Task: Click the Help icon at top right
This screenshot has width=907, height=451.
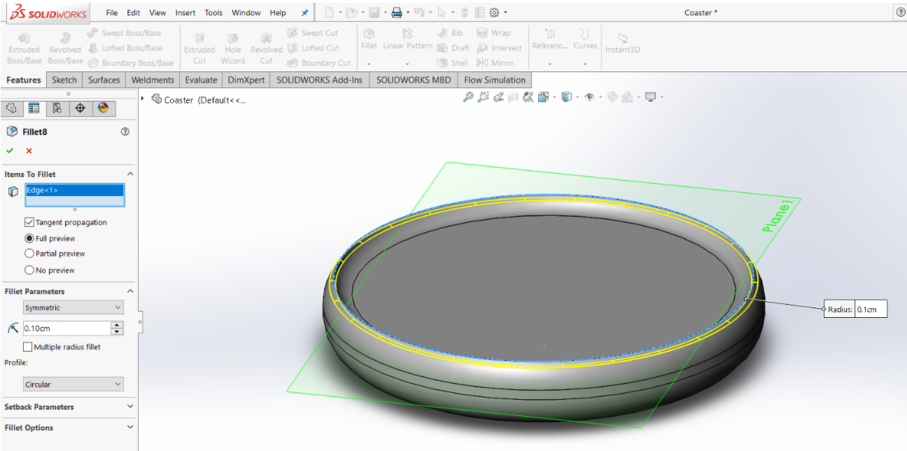Action: 901,12
